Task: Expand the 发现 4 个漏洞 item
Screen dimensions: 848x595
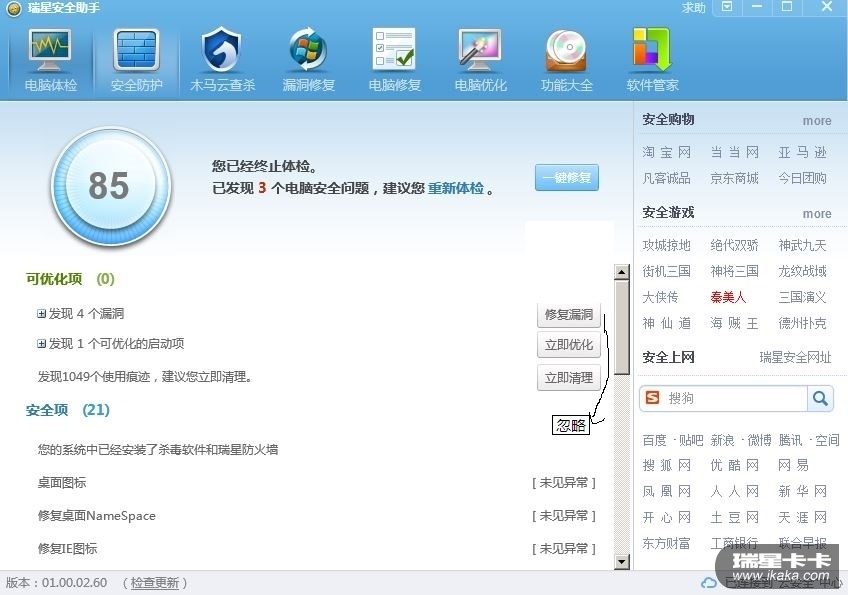Action: 41,314
